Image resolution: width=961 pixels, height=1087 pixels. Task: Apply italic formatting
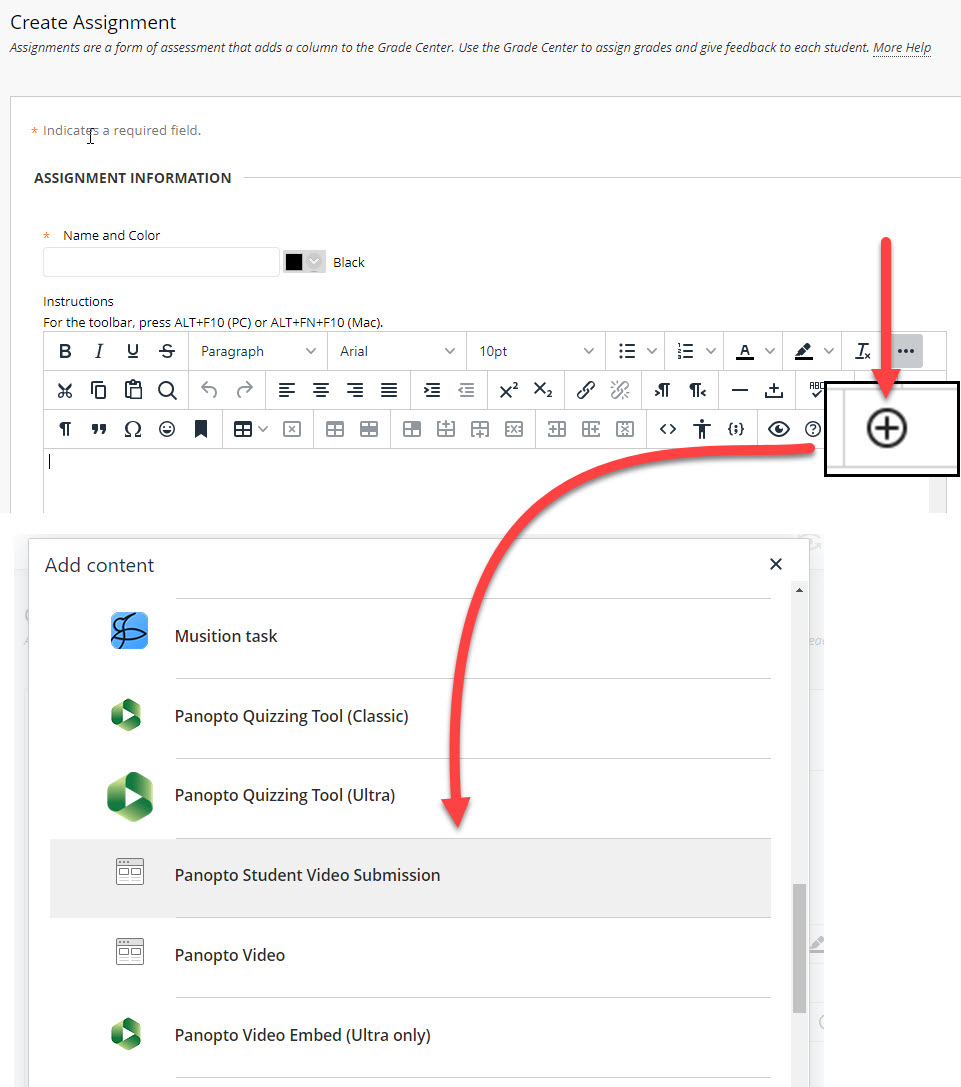pos(99,351)
